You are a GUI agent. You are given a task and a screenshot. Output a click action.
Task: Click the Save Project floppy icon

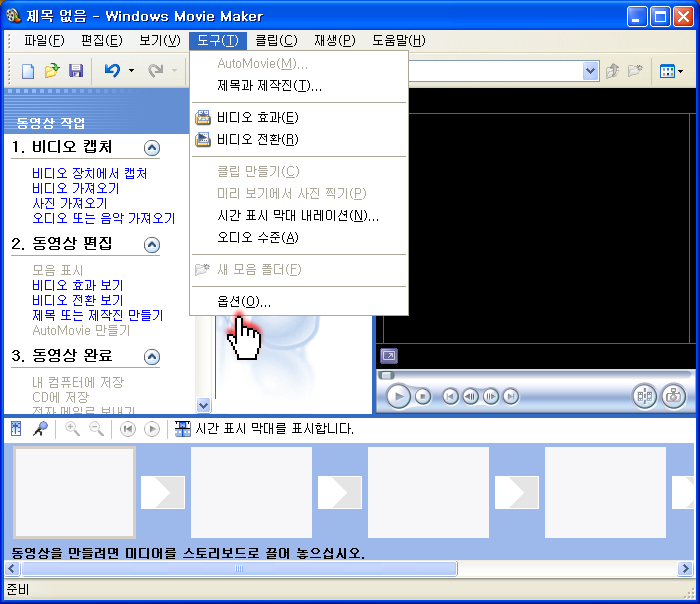coord(76,71)
